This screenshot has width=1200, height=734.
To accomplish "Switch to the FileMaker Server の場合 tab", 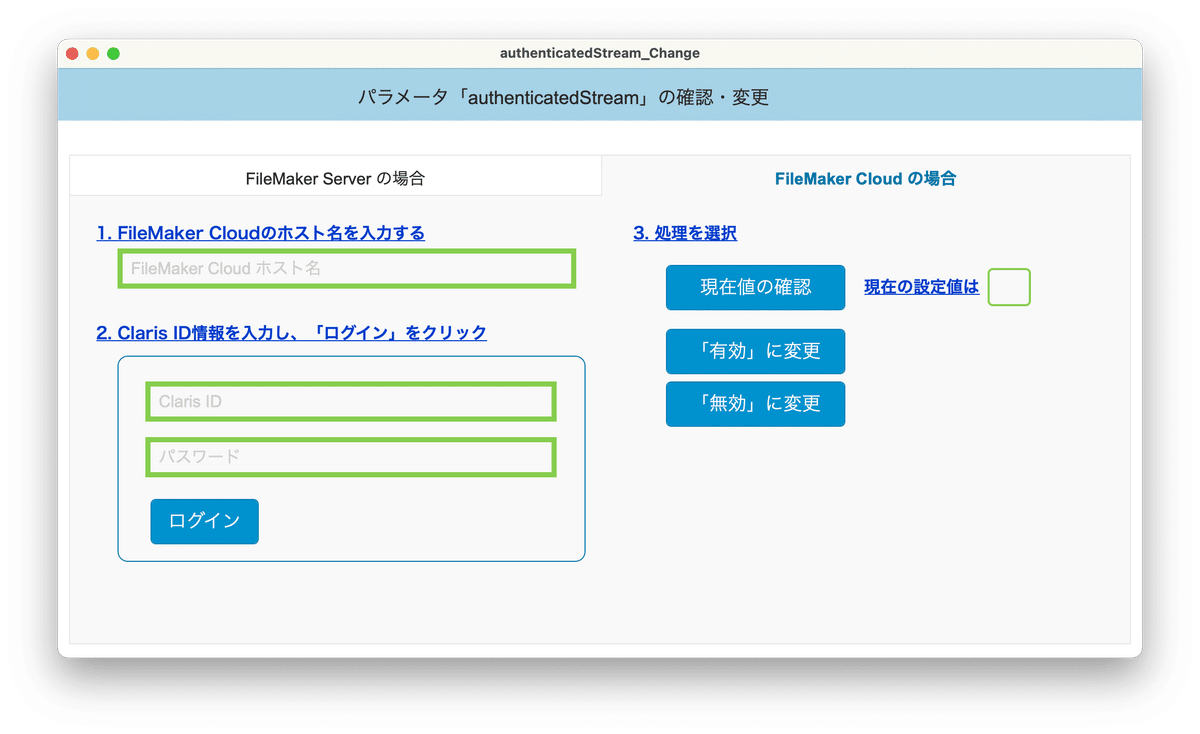I will pos(335,175).
